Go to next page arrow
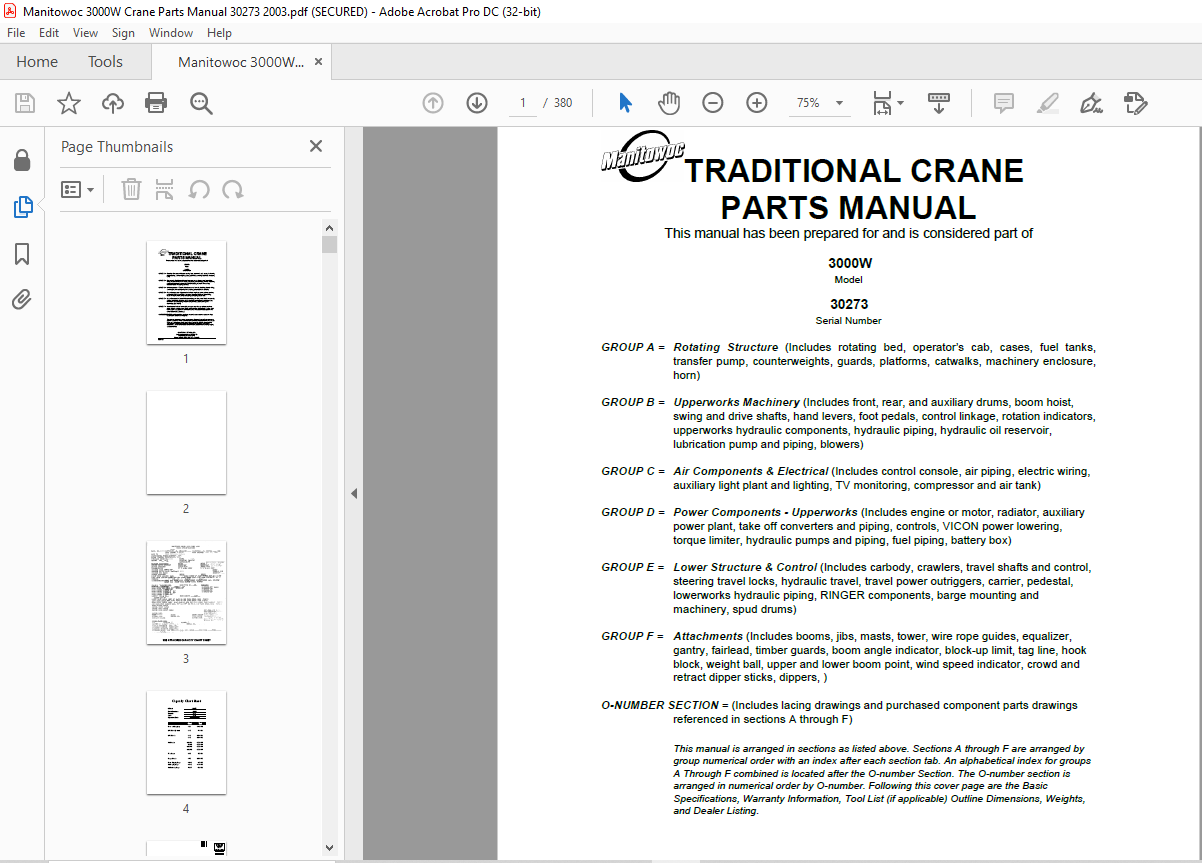The width and height of the screenshot is (1202, 863). (477, 103)
